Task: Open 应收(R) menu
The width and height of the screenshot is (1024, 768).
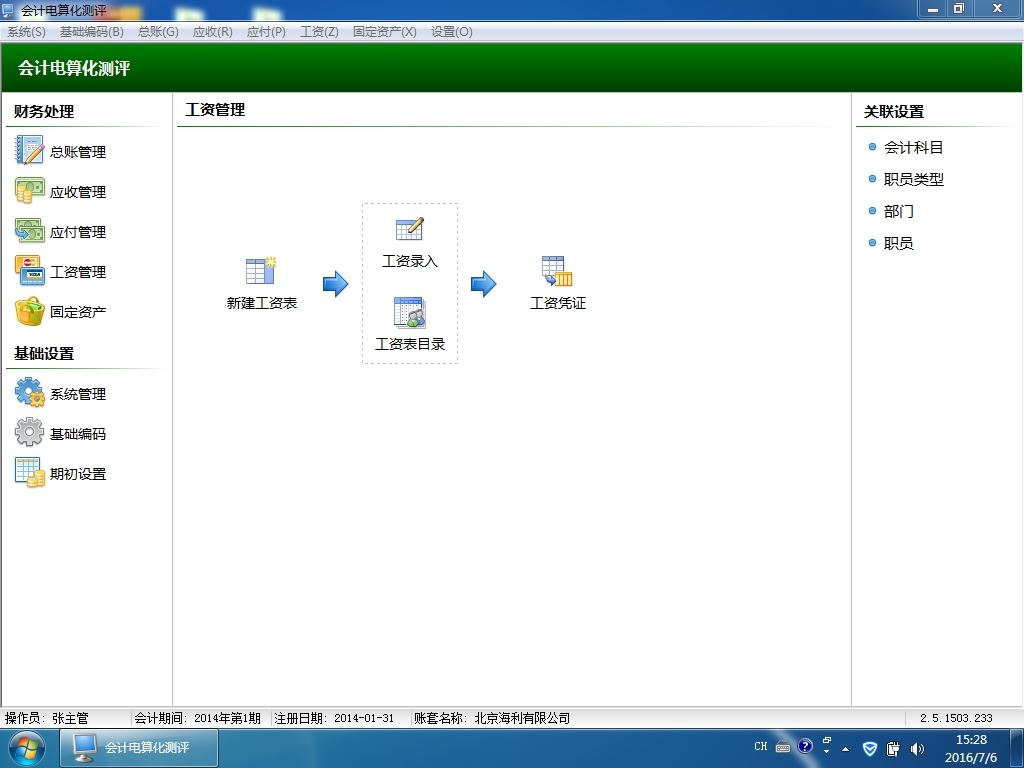Action: coord(212,31)
